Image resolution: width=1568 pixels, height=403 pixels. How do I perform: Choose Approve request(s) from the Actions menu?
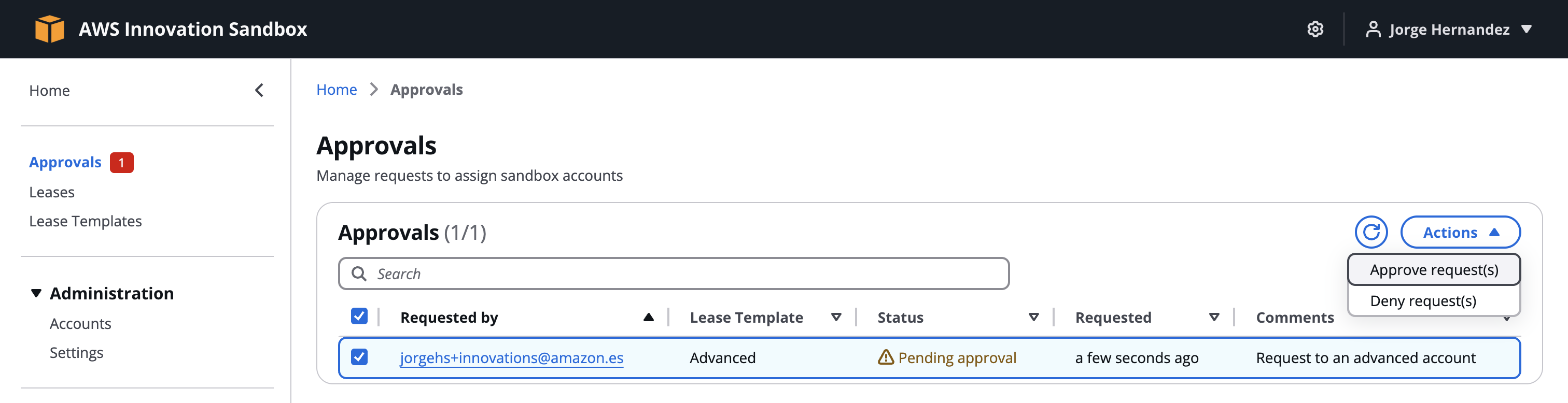click(1434, 270)
